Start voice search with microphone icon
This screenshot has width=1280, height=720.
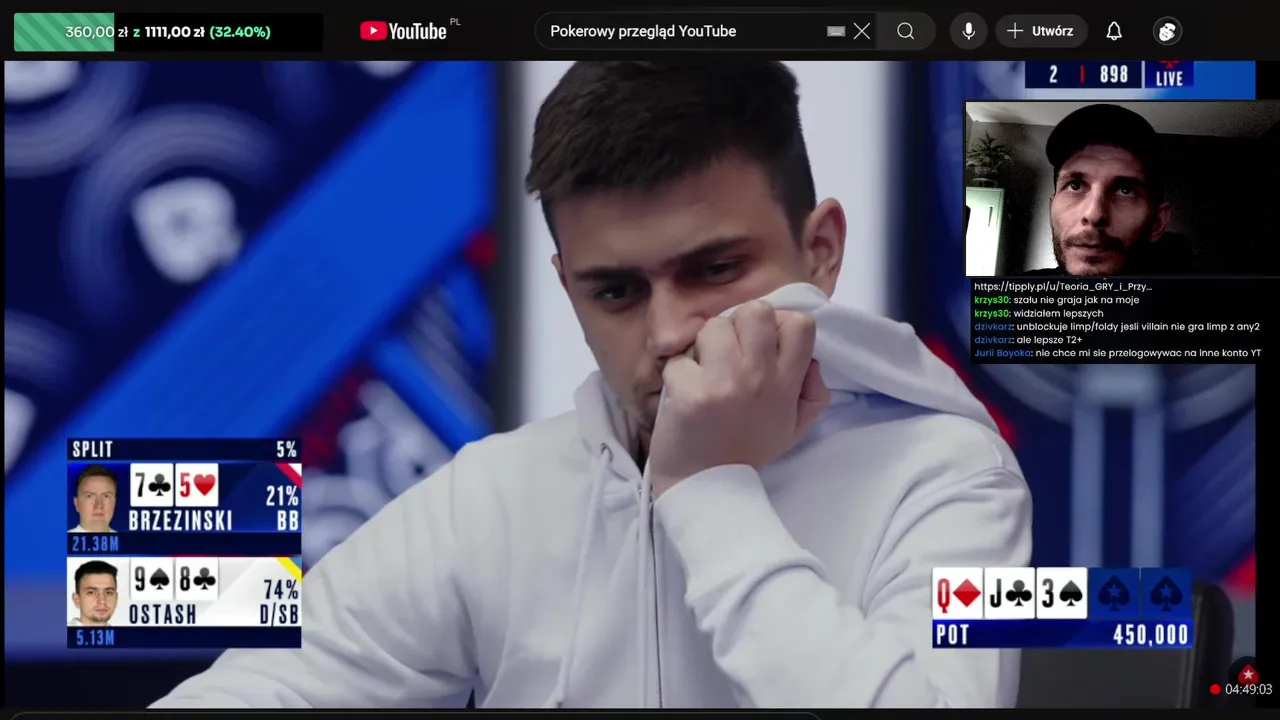coord(968,31)
